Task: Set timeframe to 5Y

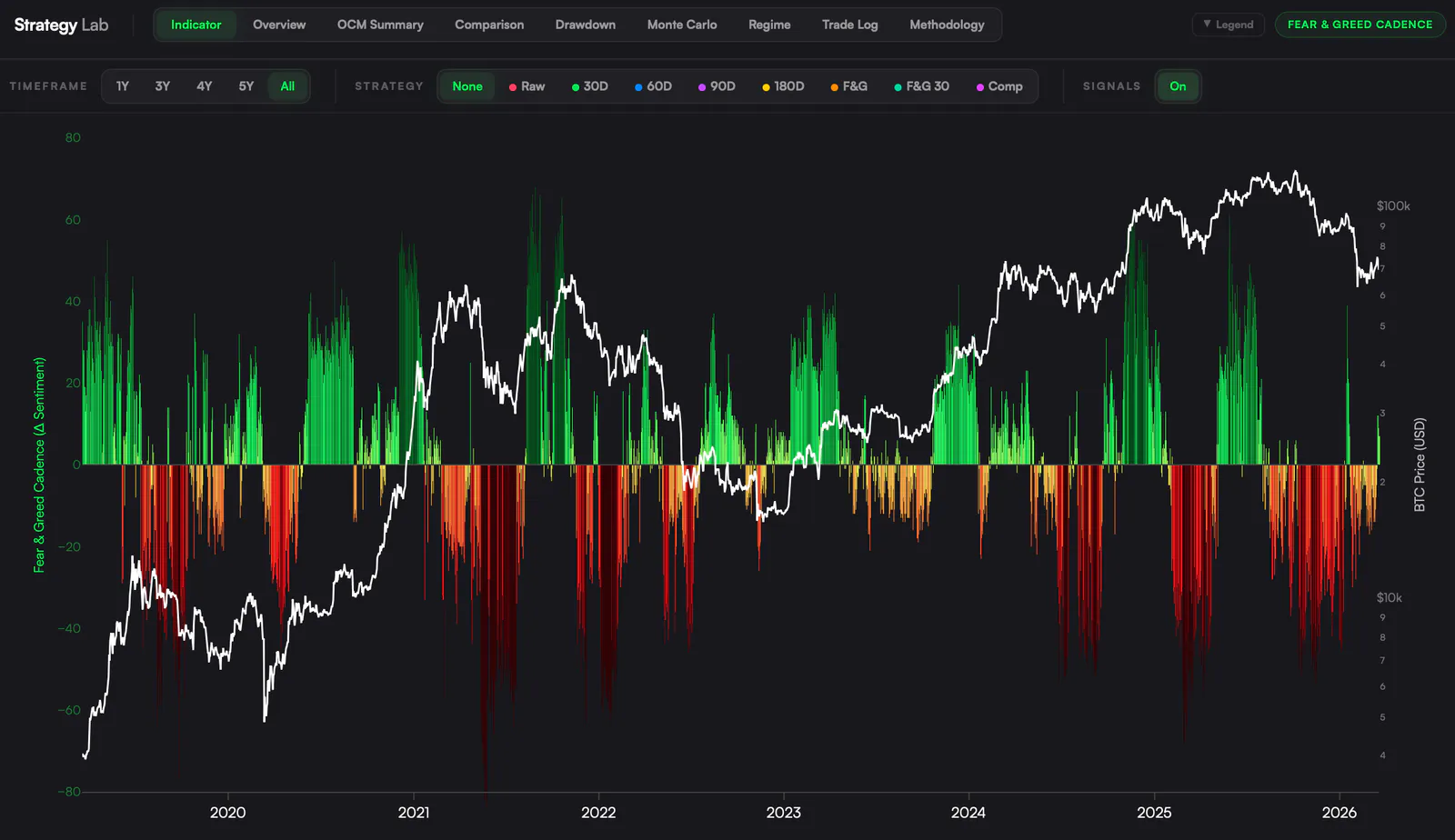Action: pos(246,86)
